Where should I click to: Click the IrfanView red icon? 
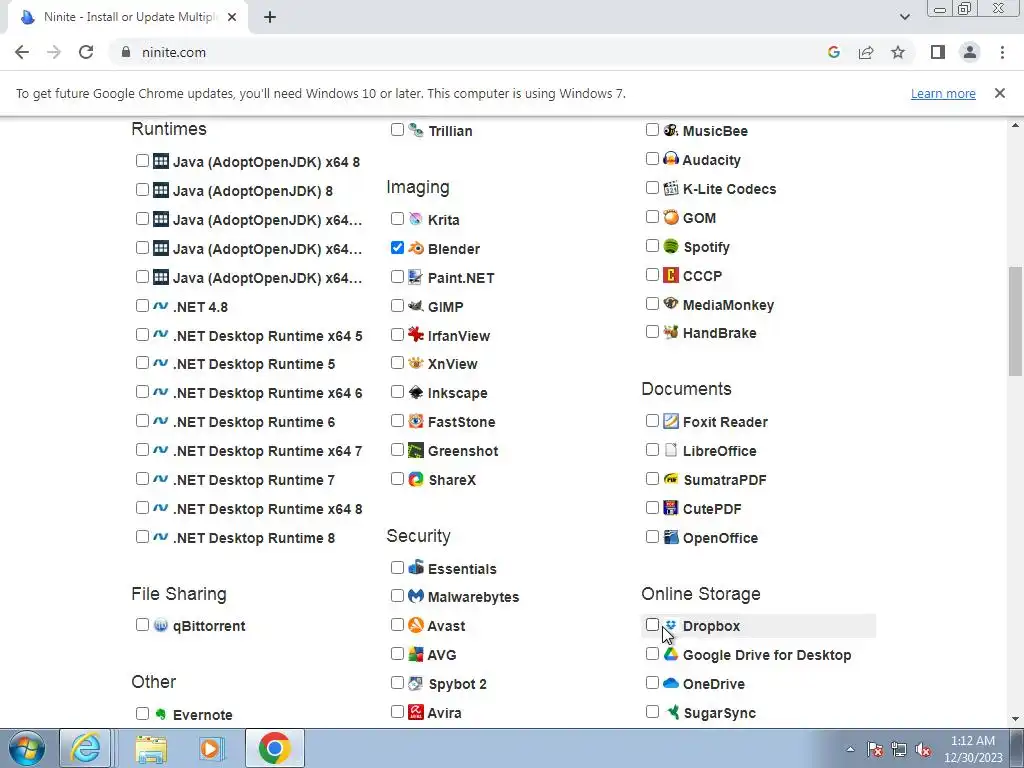coord(415,334)
